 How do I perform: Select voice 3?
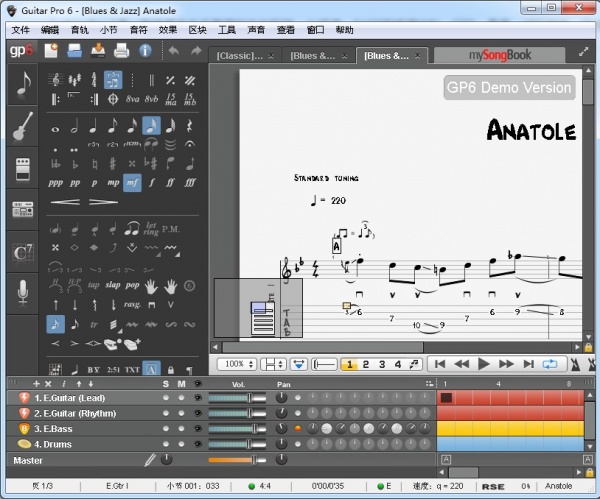(x=382, y=364)
